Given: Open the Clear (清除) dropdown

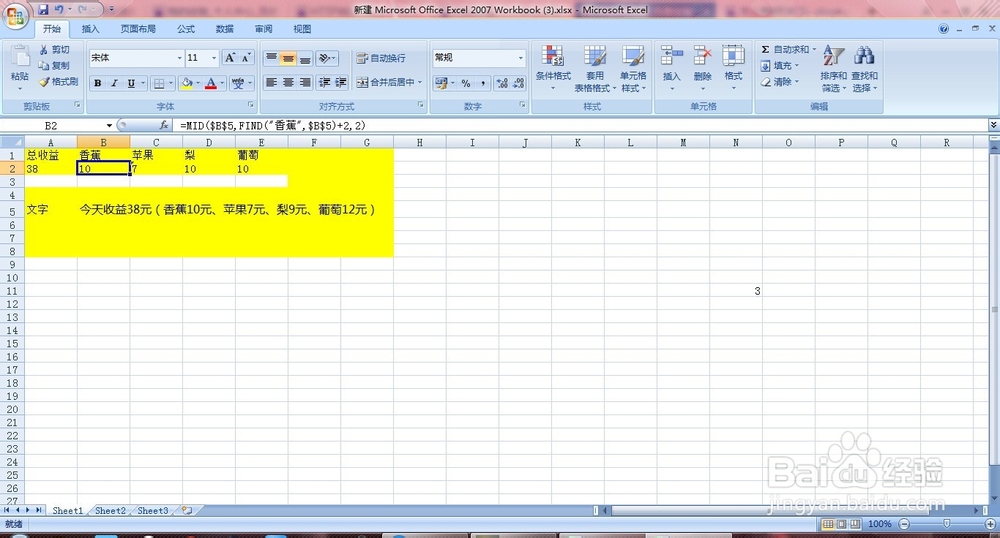Looking at the screenshot, I should point(779,82).
